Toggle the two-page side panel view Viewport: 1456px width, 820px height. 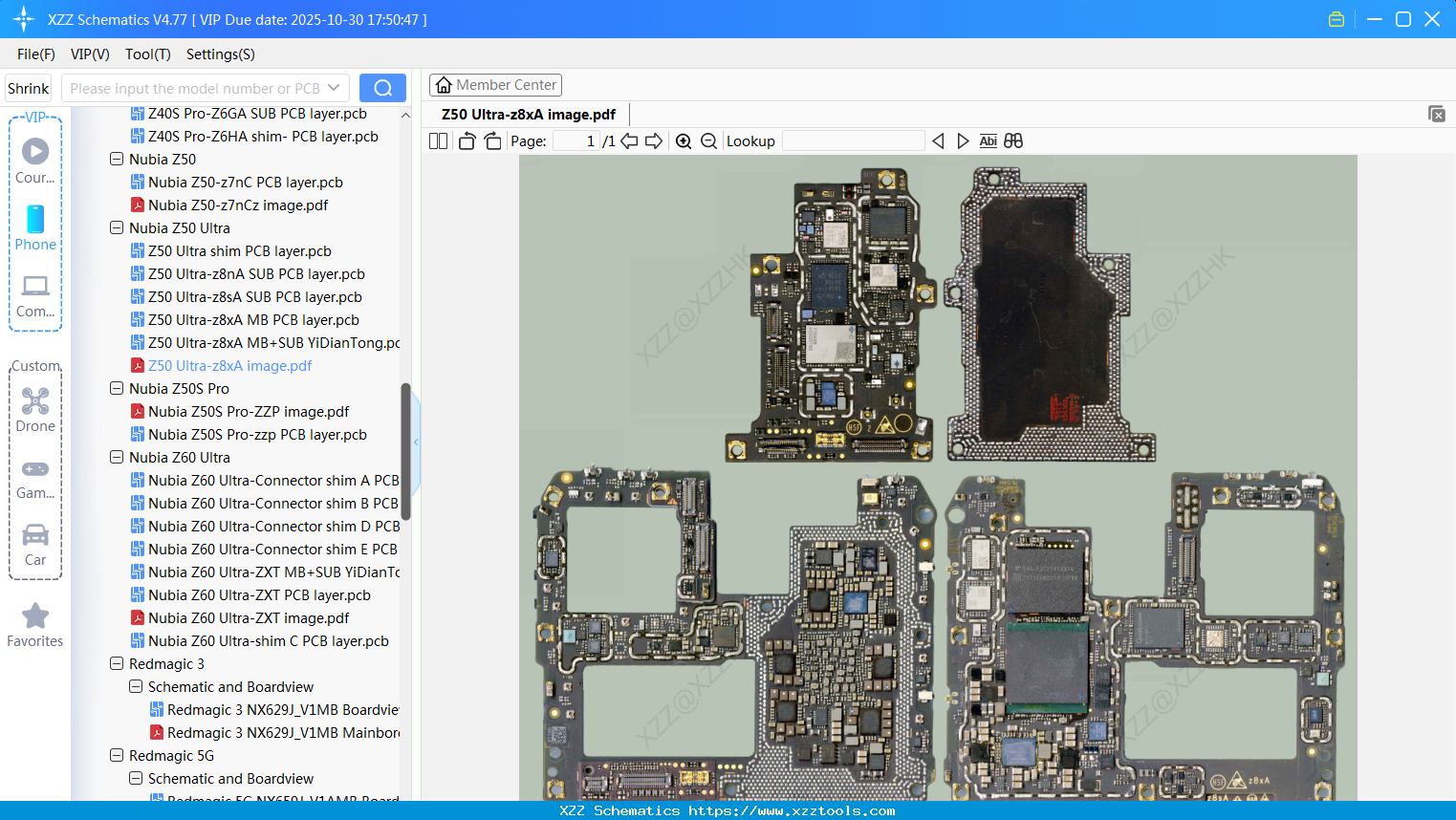(438, 141)
